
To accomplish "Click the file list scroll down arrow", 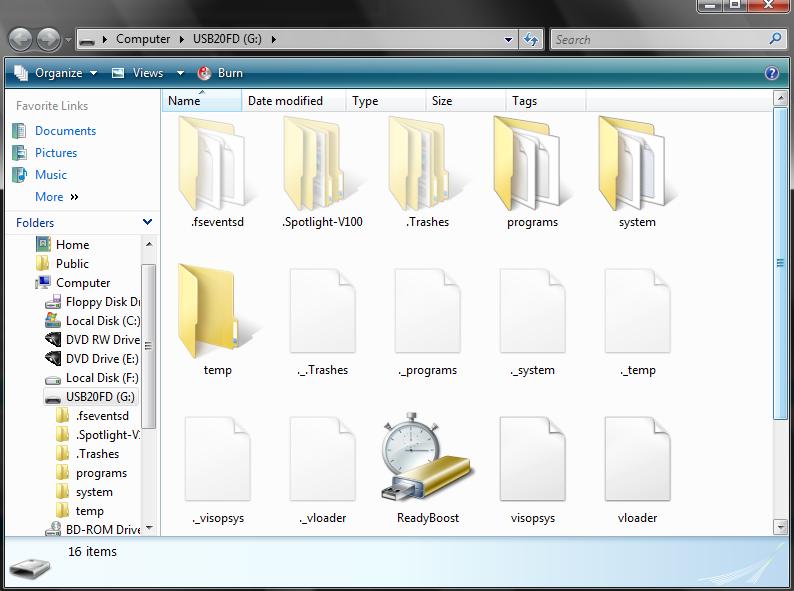I will click(x=780, y=527).
